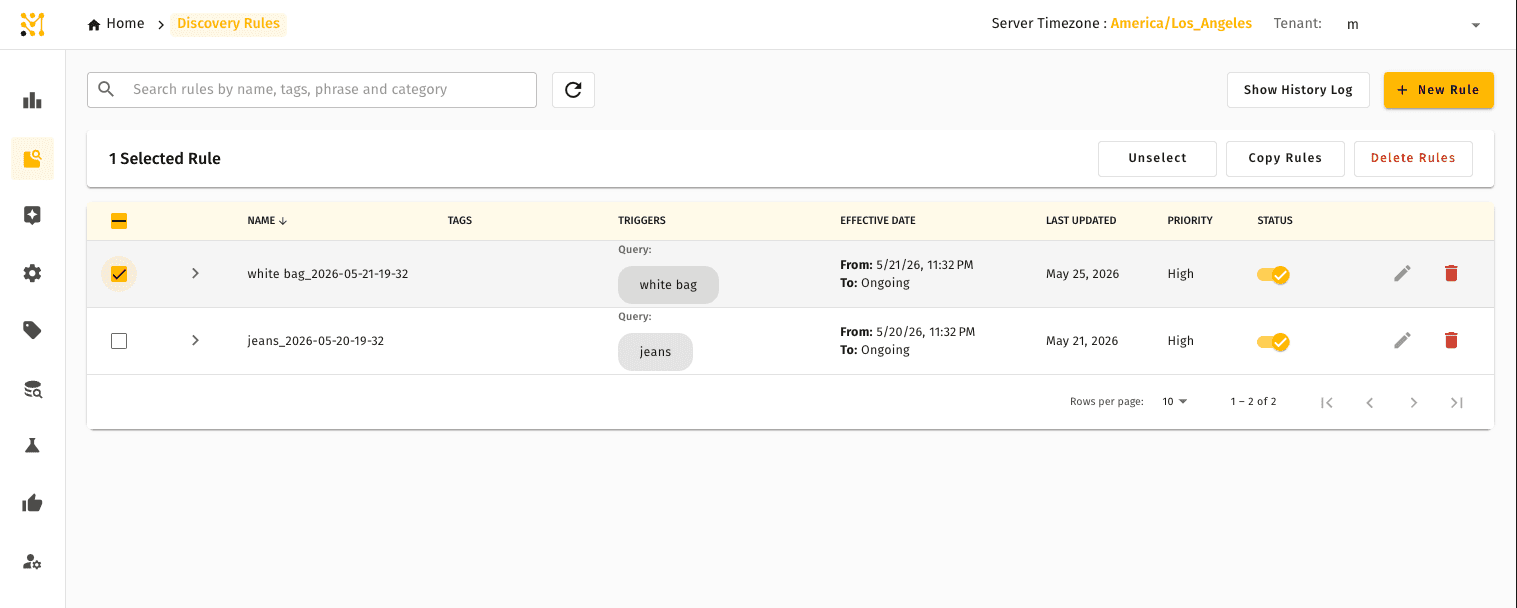Go to next page icon
The image size is (1517, 608).
tap(1414, 402)
